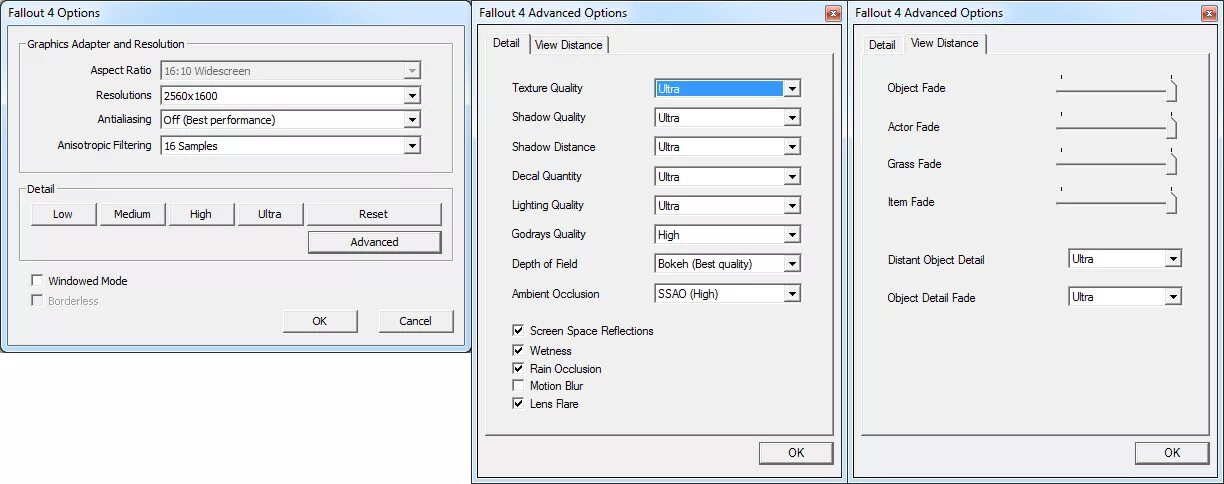The image size is (1224, 484).
Task: Click the Reset button
Action: (x=374, y=214)
